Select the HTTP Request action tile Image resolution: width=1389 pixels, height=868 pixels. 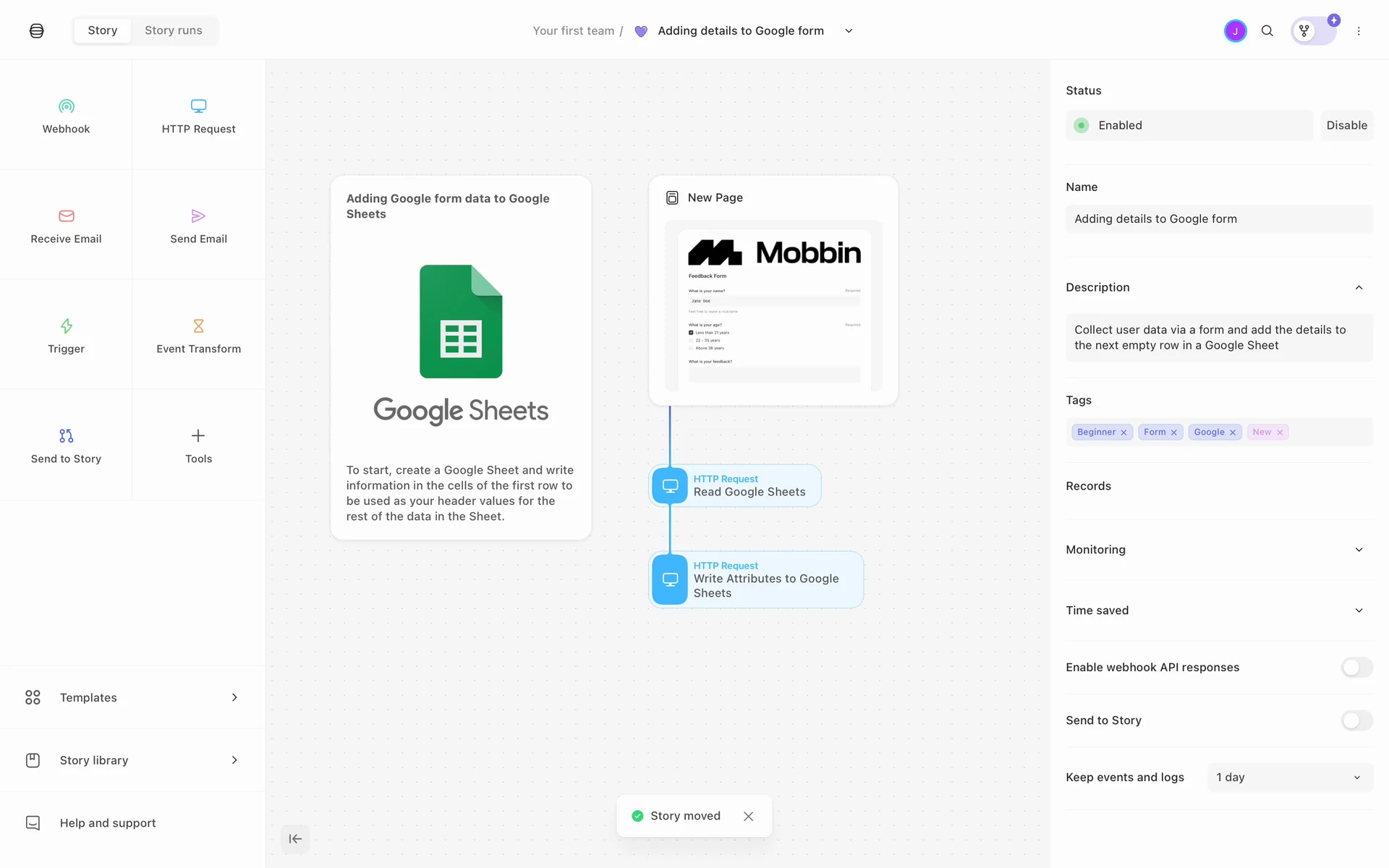(x=198, y=116)
